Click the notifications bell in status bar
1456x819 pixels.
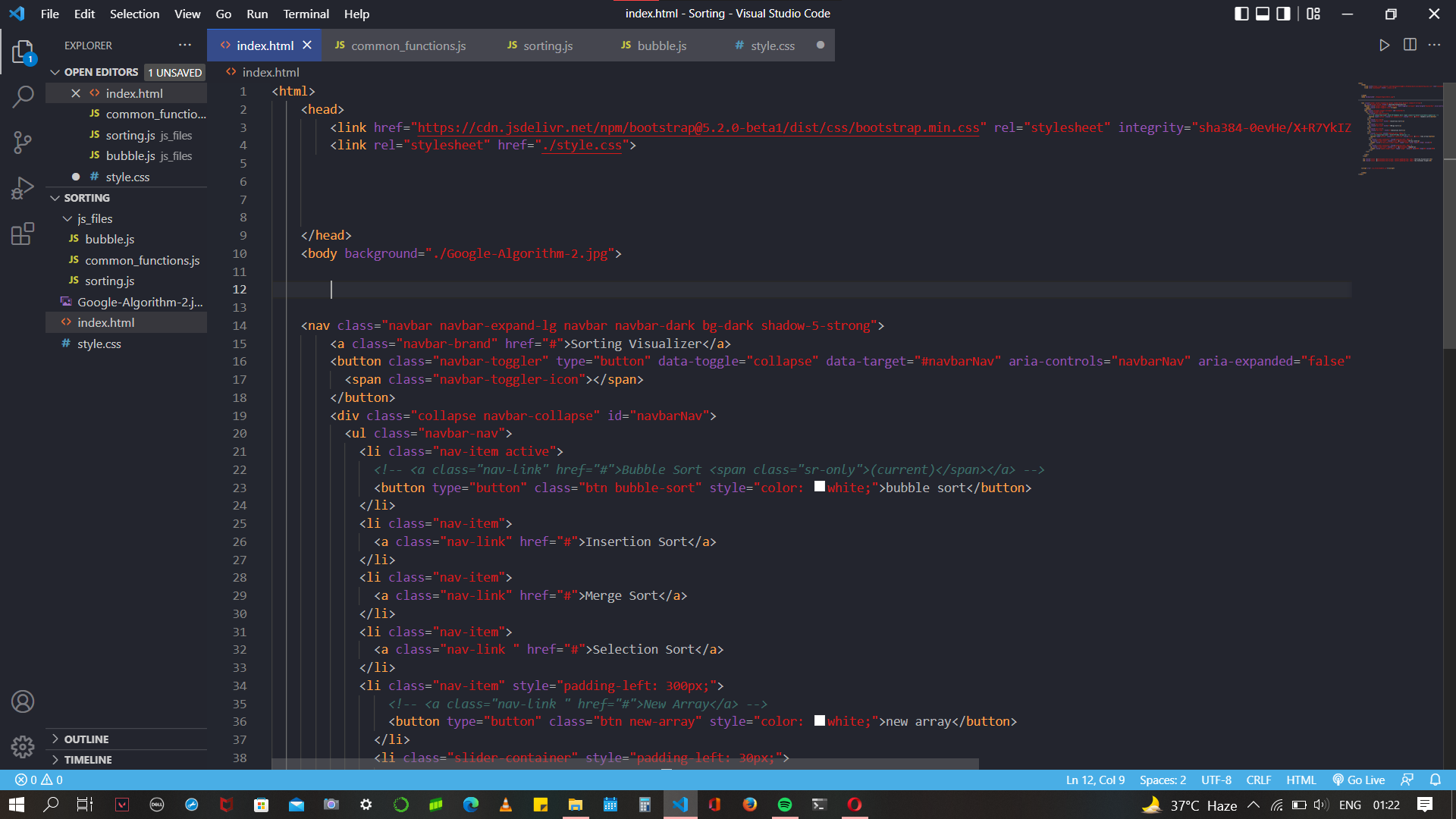pyautogui.click(x=1436, y=780)
